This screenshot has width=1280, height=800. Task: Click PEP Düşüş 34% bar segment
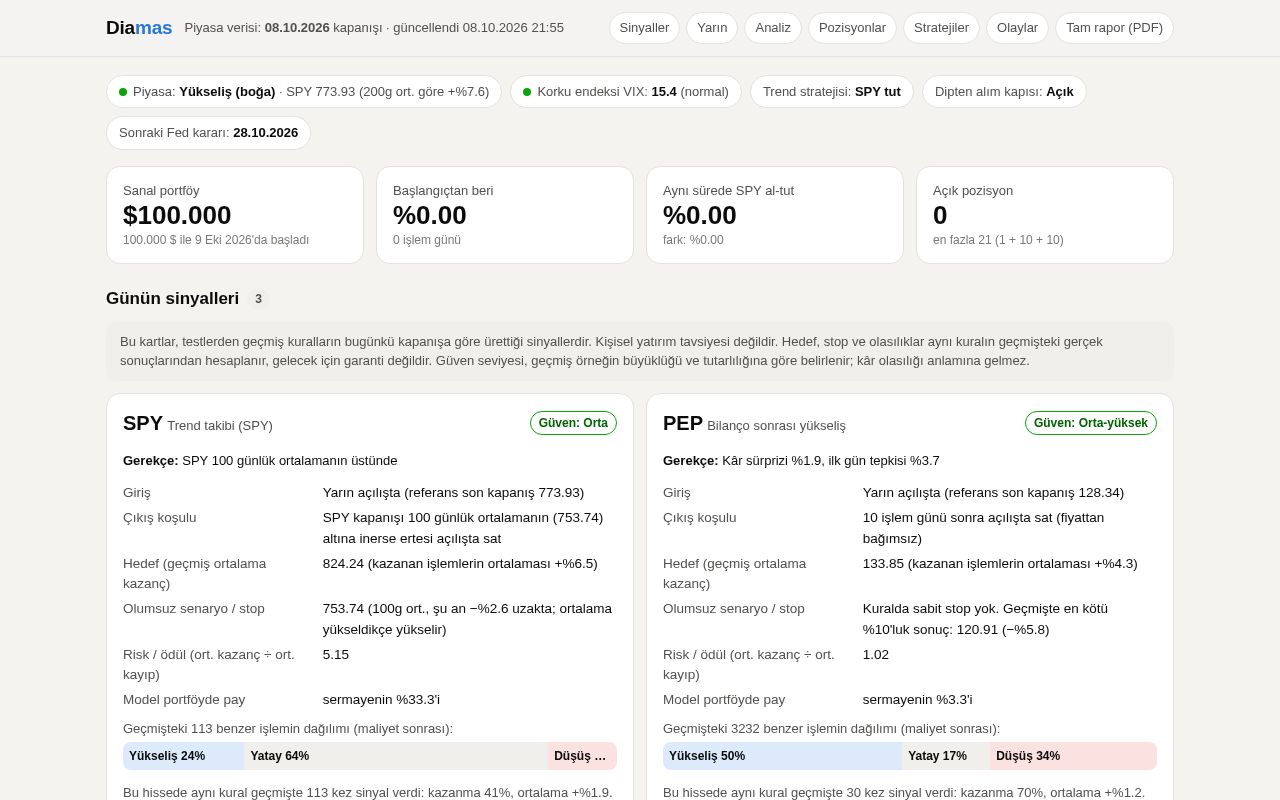pyautogui.click(x=1073, y=756)
